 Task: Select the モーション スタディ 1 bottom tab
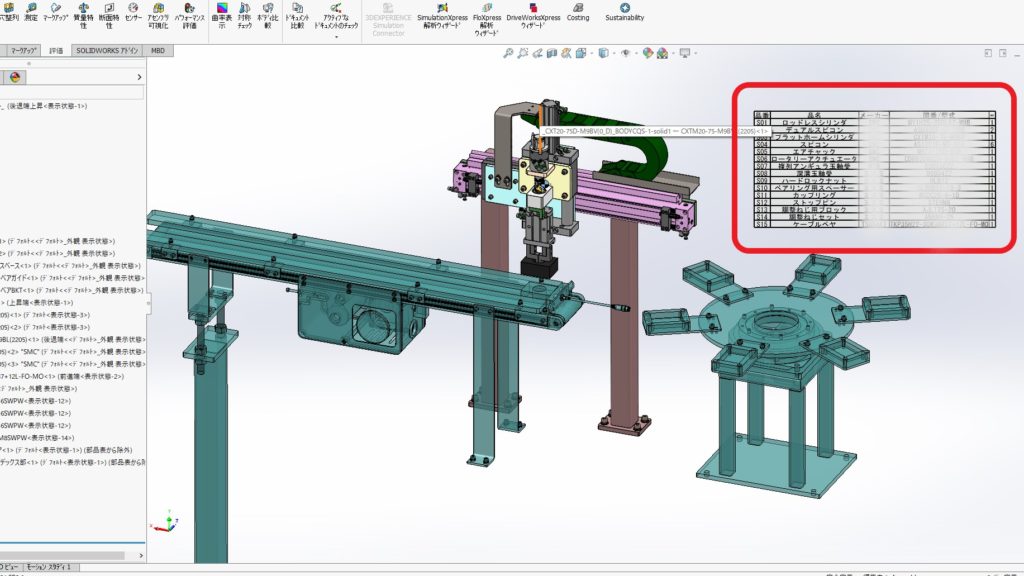pyautogui.click(x=48, y=567)
